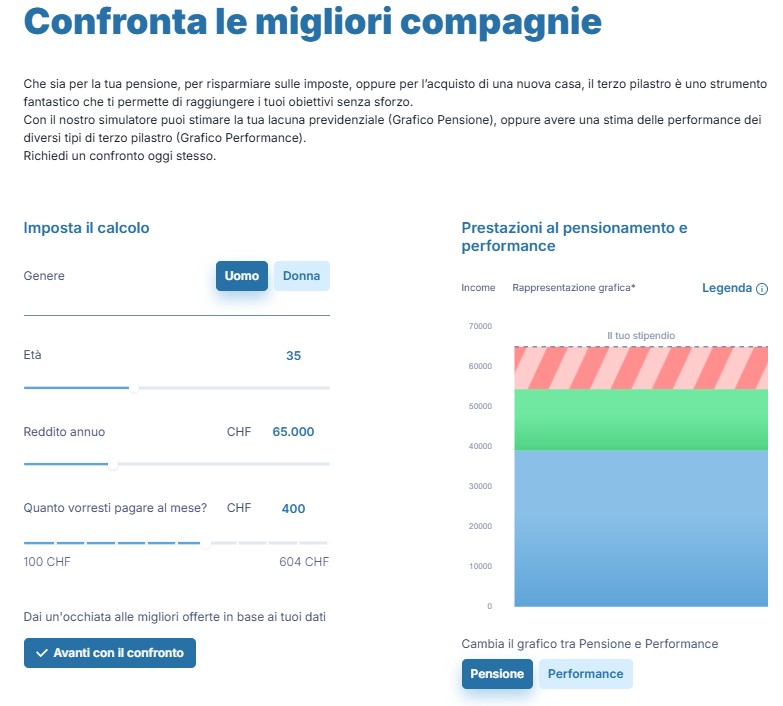
Task: Click the info icon next to Legenda
Action: [x=762, y=288]
